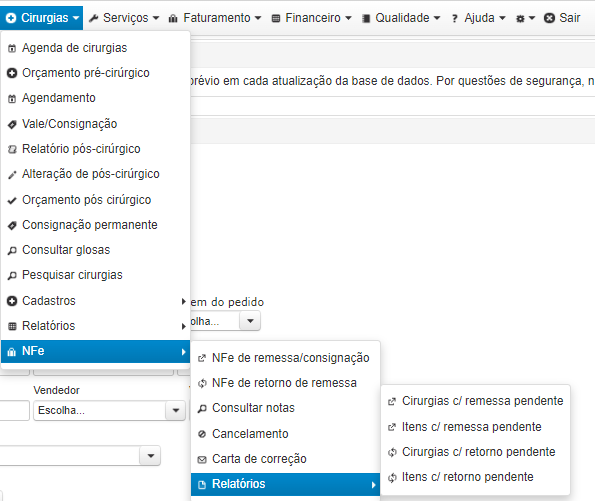Open the Financeiro menu
The width and height of the screenshot is (595, 501).
(312, 18)
